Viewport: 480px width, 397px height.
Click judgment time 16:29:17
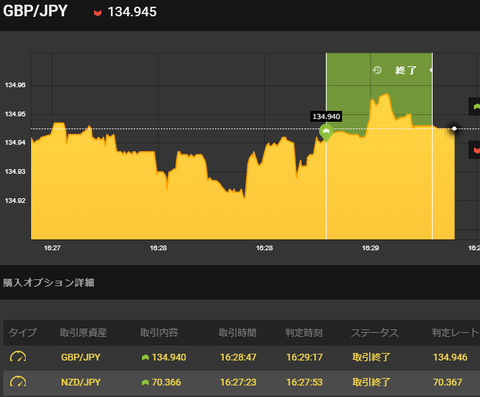tap(305, 357)
